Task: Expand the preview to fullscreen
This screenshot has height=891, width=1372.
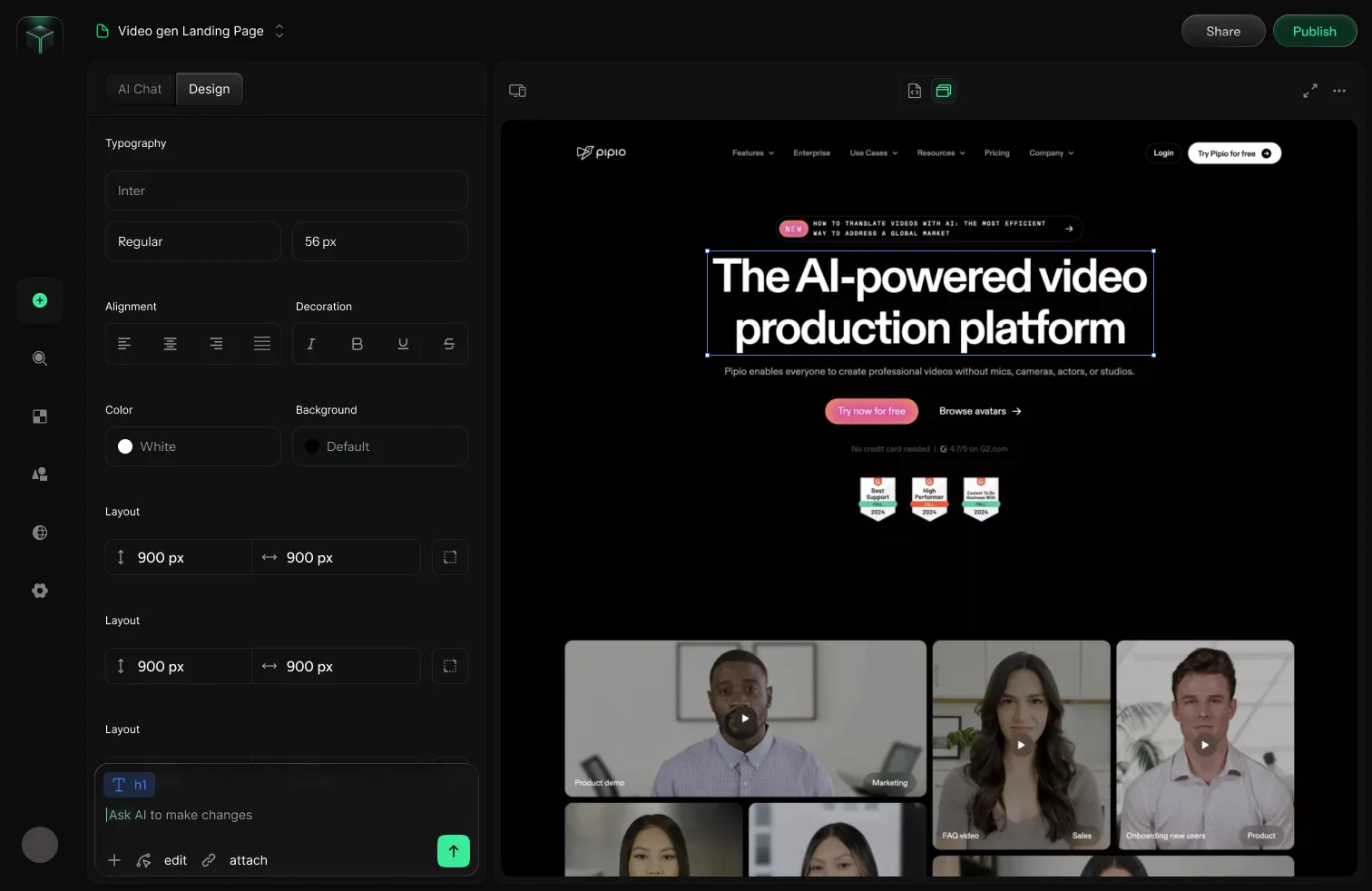Action: [x=1310, y=91]
